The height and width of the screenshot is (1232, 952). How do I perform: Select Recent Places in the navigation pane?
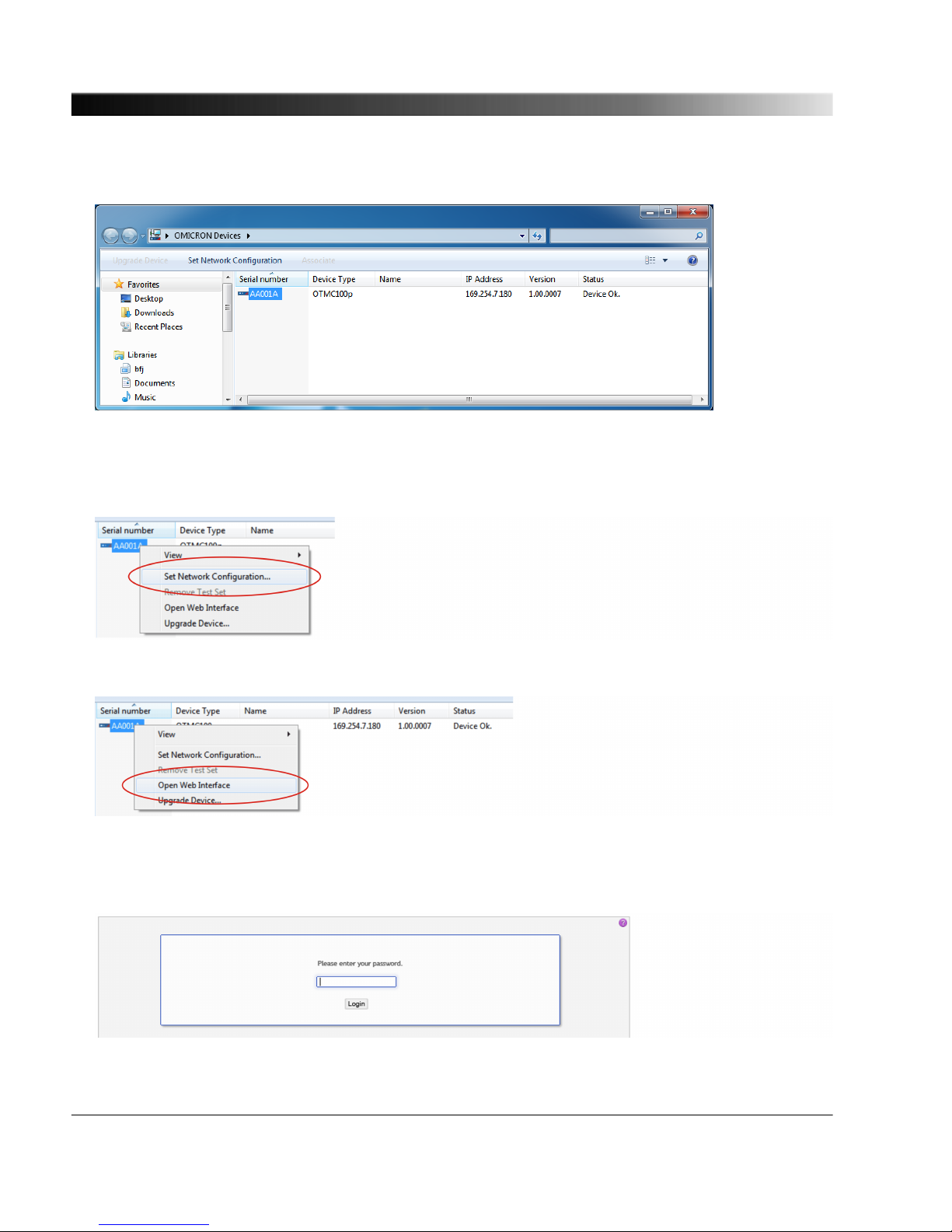point(159,326)
